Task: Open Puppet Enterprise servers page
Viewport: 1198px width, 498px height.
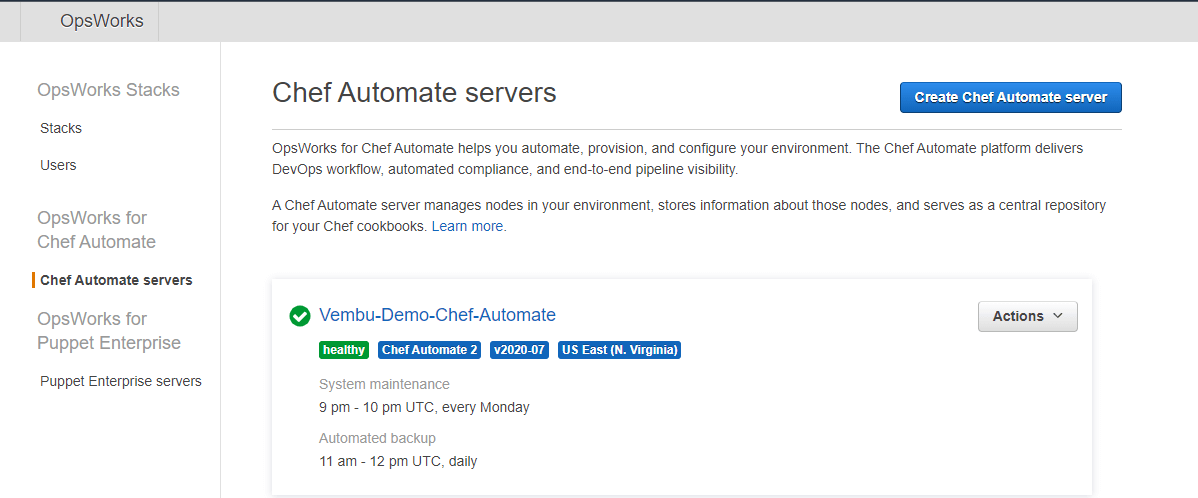Action: coord(121,381)
